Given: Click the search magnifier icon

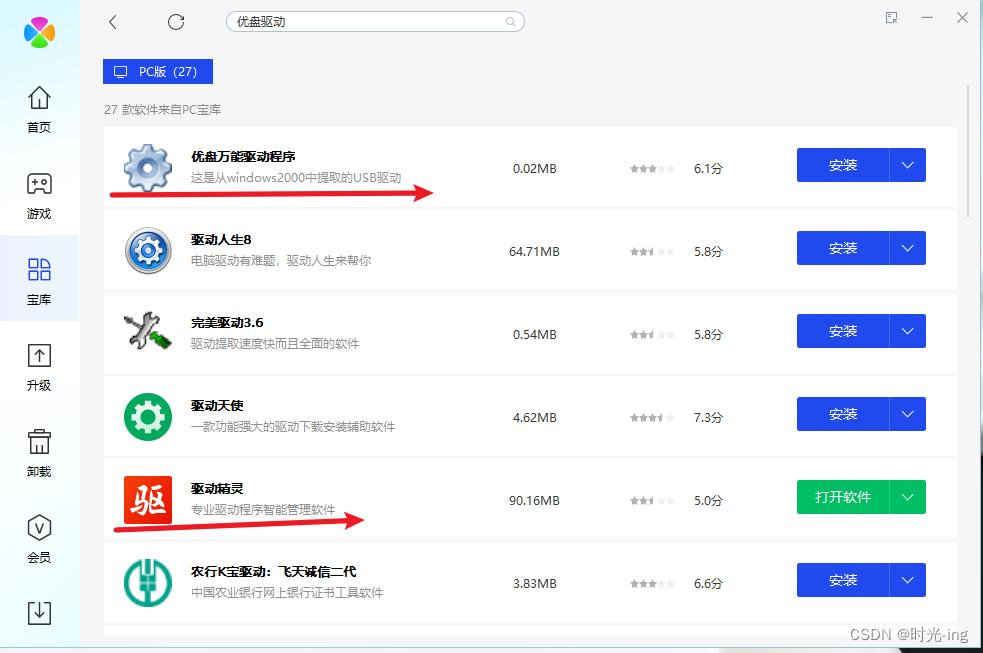Looking at the screenshot, I should pyautogui.click(x=510, y=22).
